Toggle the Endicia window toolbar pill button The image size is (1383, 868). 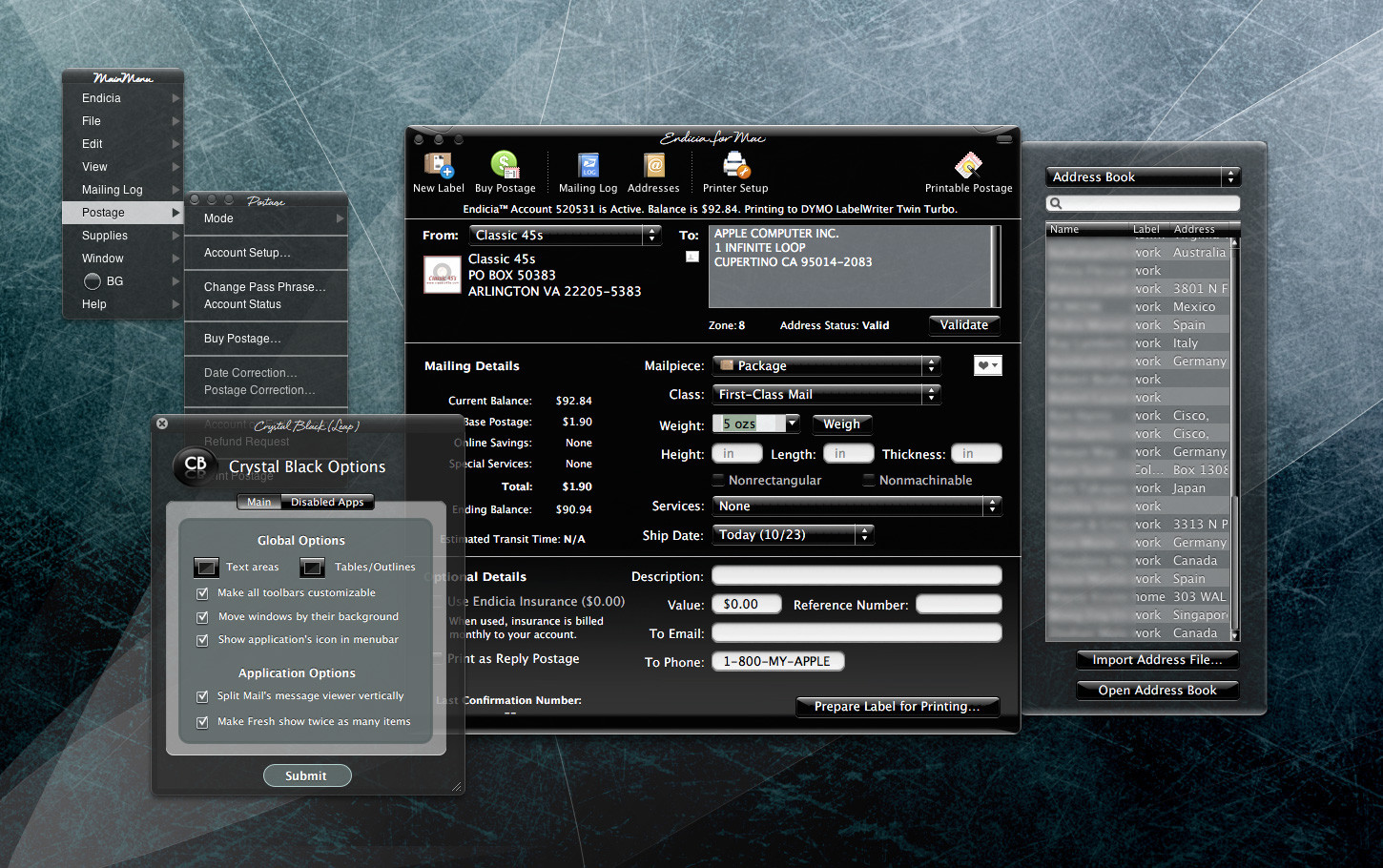1004,139
